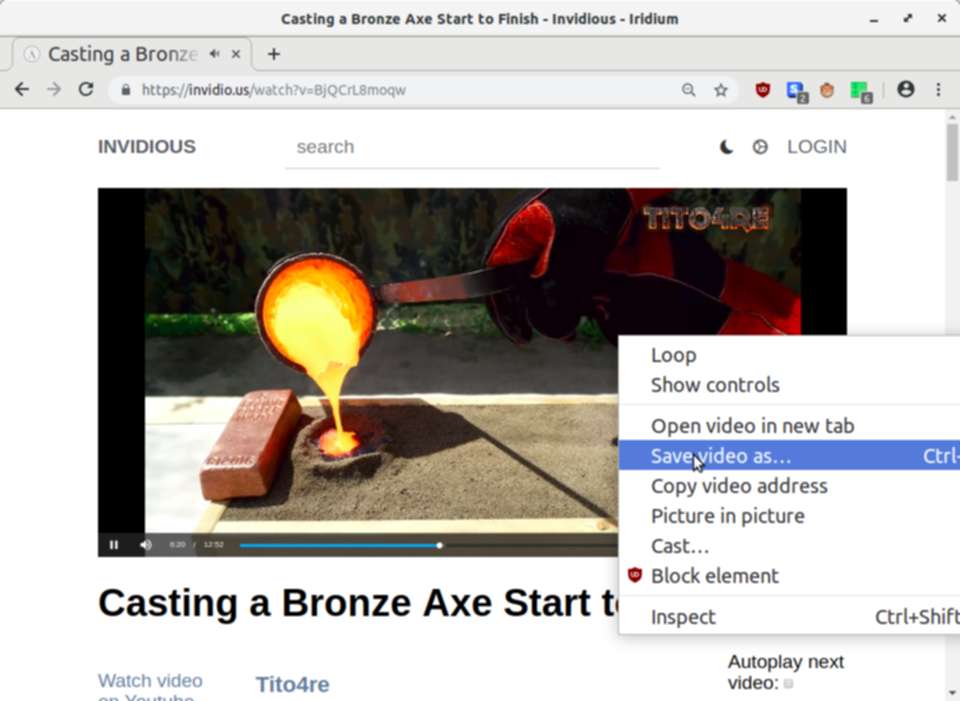This screenshot has width=960, height=701.
Task: Choose Cast... in the context menu
Action: 790,546
